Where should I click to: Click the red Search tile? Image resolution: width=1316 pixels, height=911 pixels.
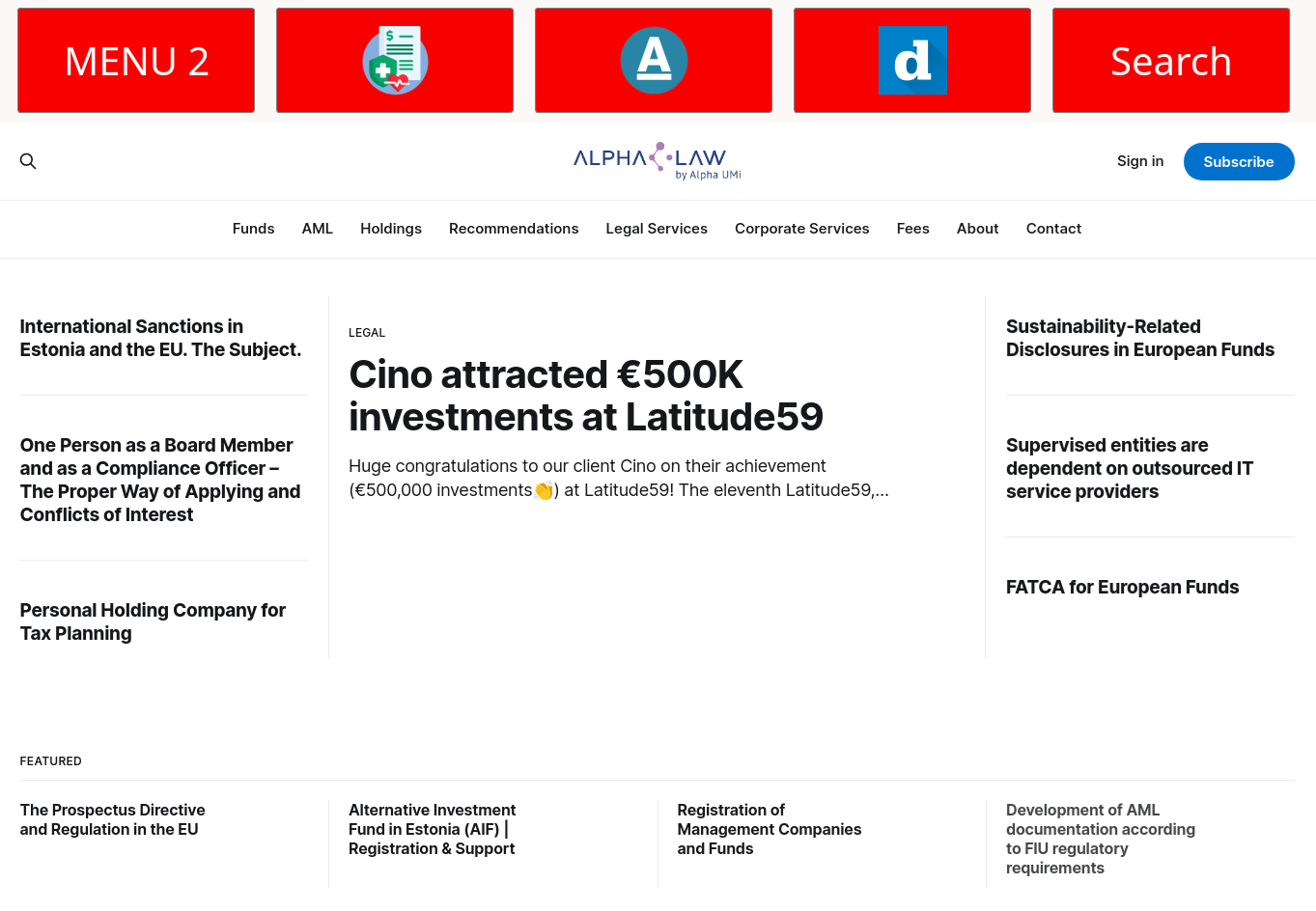click(x=1171, y=60)
